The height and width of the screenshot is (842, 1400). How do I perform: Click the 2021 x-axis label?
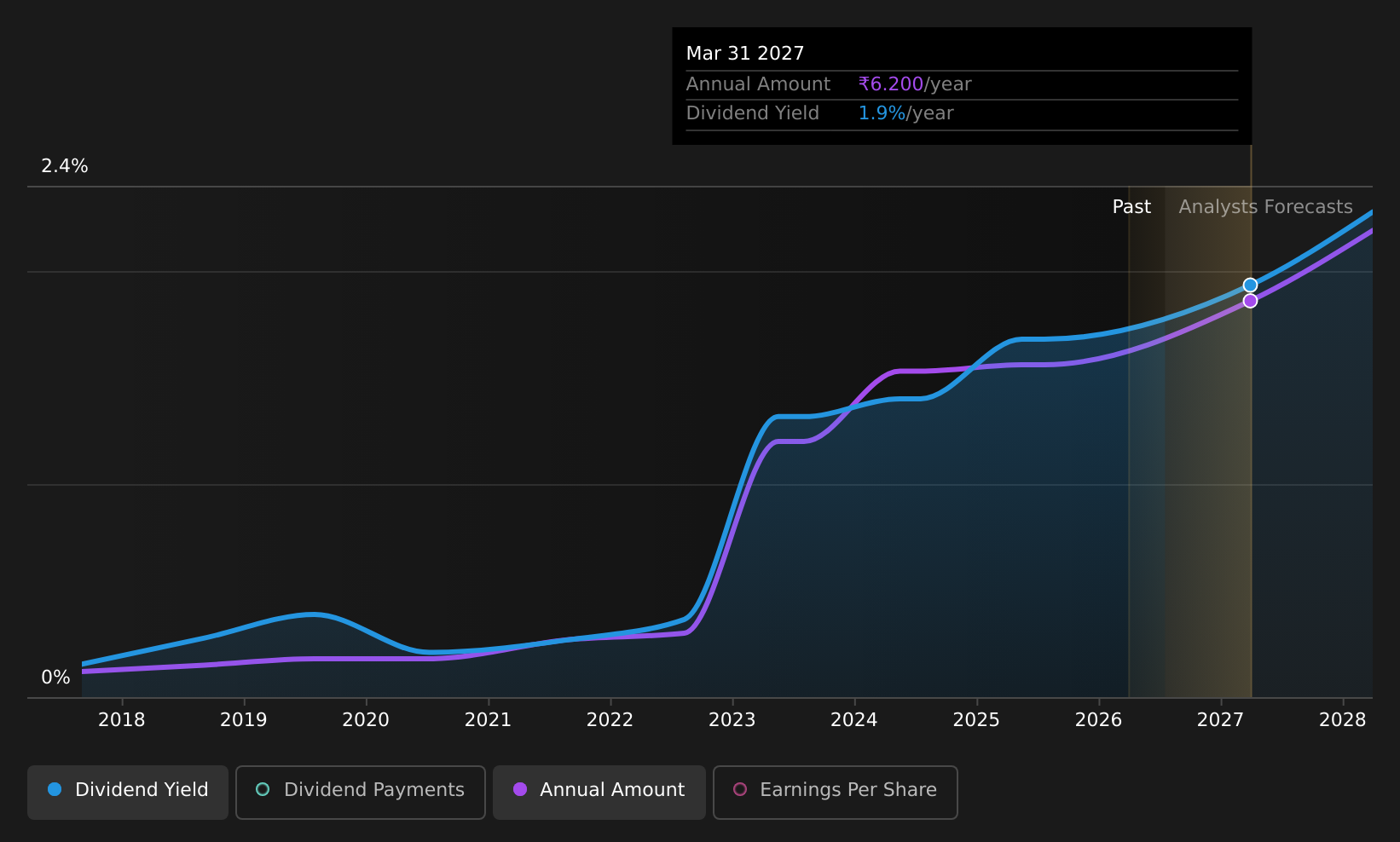(x=488, y=720)
